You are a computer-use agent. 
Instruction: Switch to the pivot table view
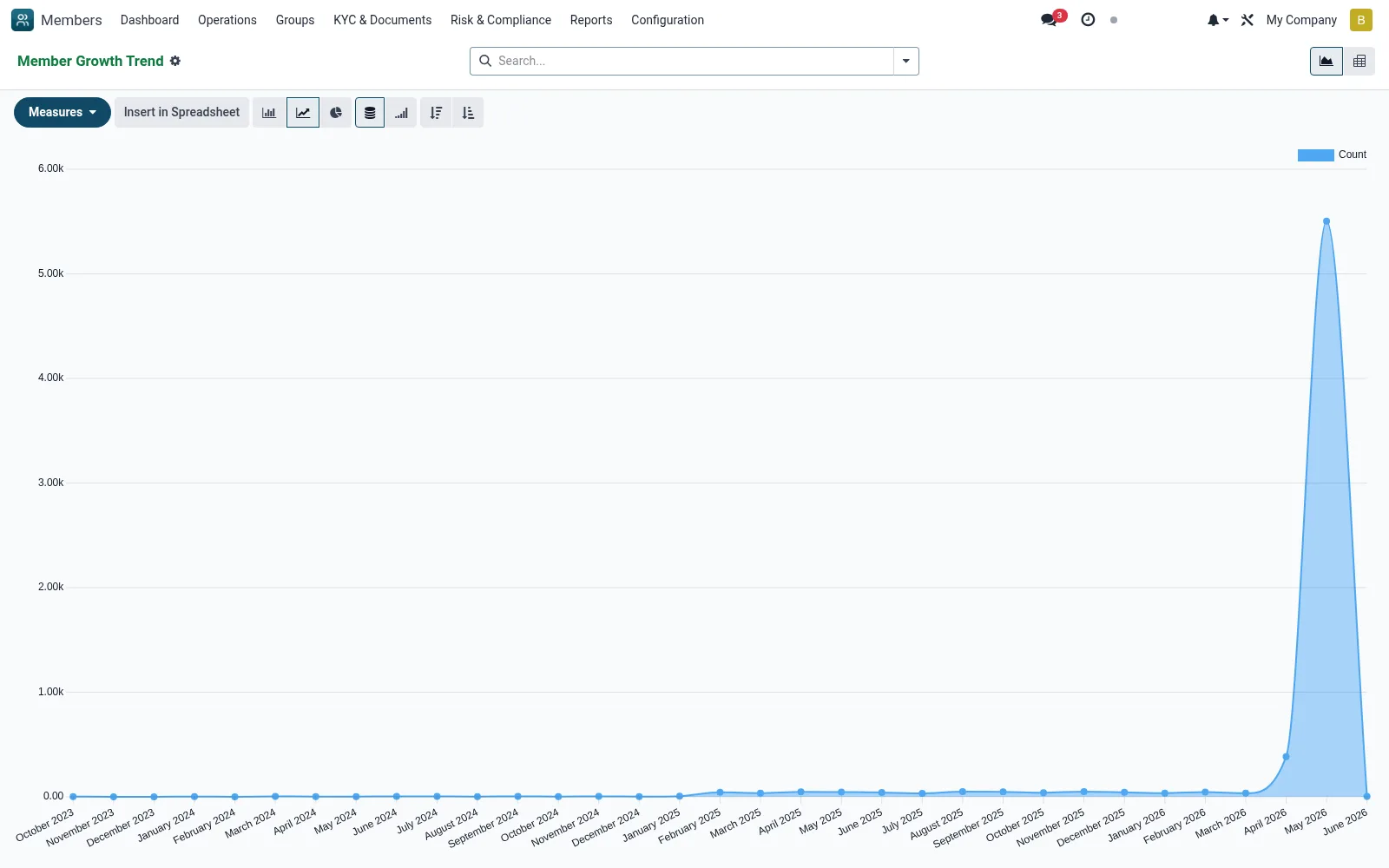point(1359,61)
